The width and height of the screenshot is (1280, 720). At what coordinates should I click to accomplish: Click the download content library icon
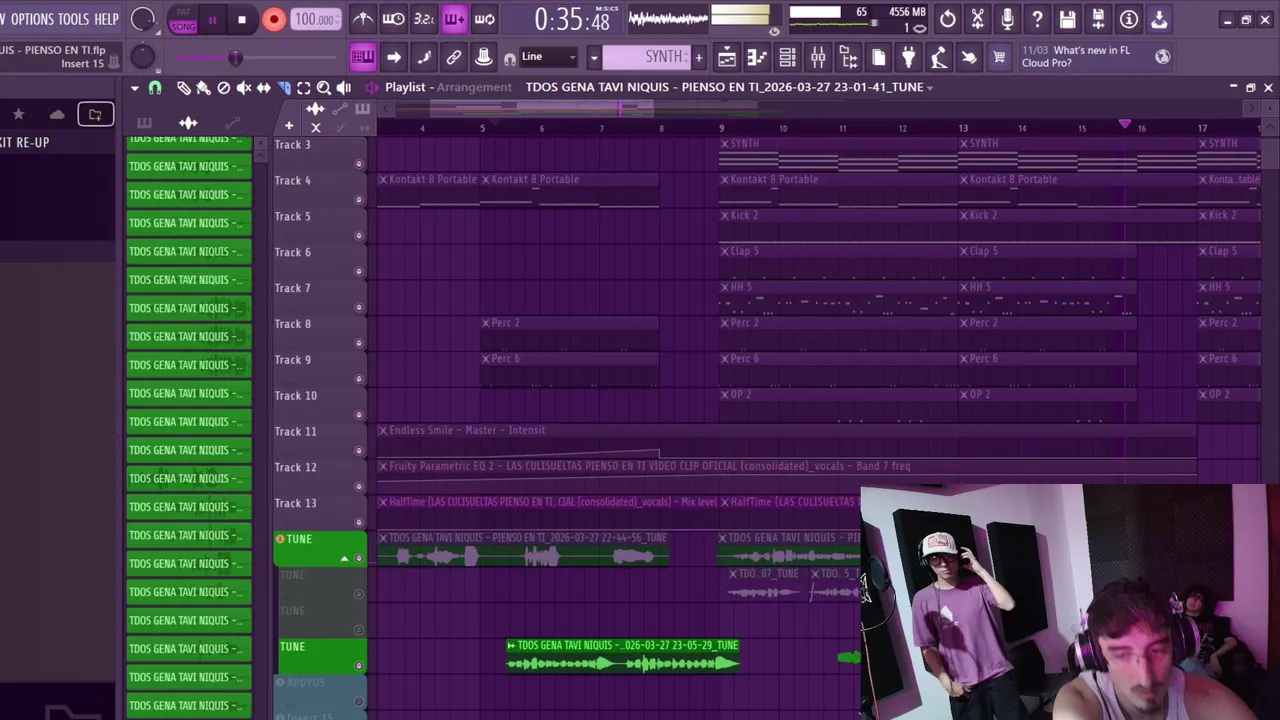point(1159,19)
